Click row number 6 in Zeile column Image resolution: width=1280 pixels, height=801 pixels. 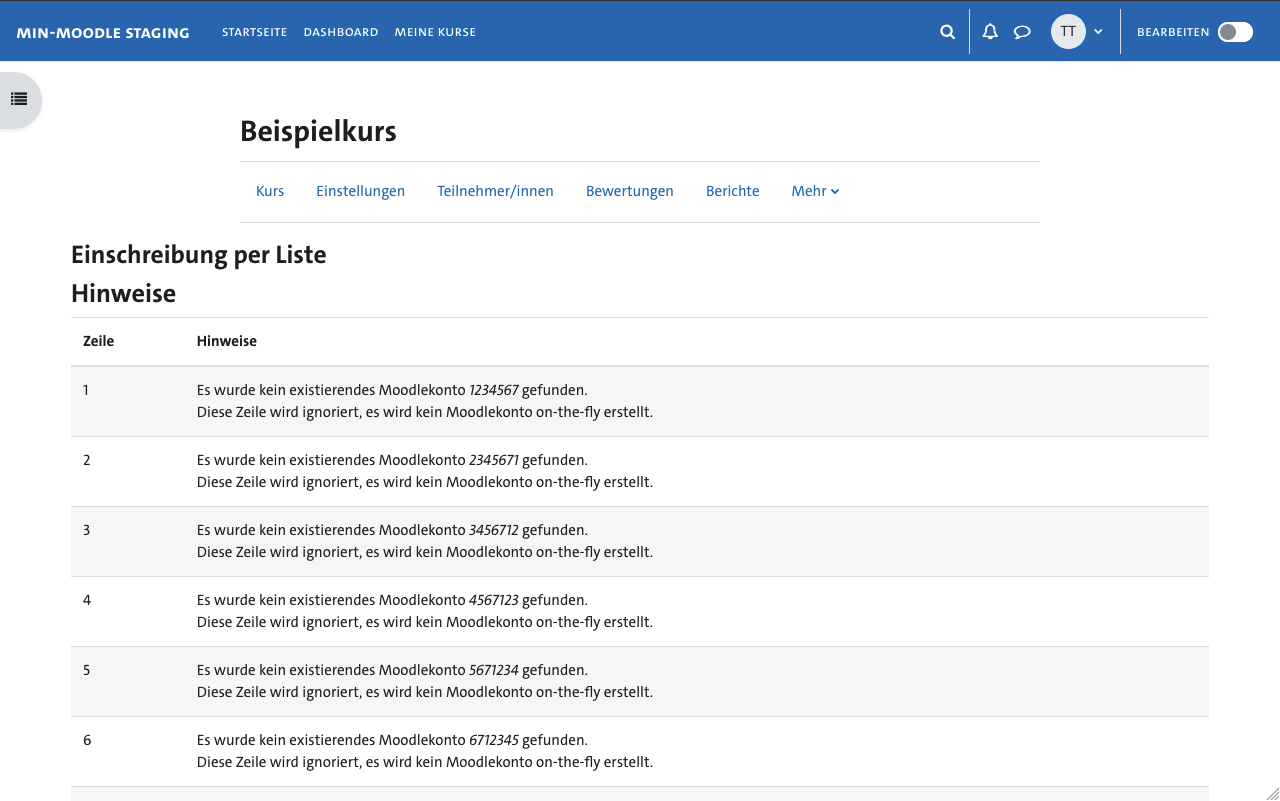click(x=87, y=740)
